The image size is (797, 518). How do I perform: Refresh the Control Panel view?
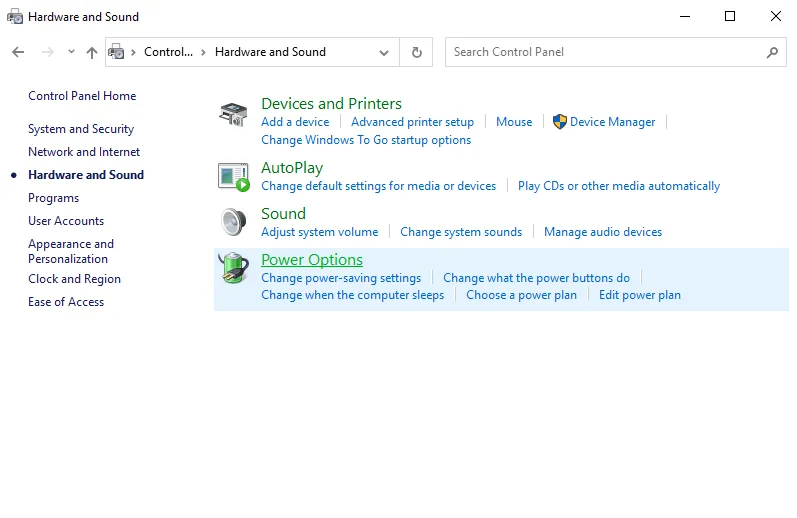[x=416, y=52]
